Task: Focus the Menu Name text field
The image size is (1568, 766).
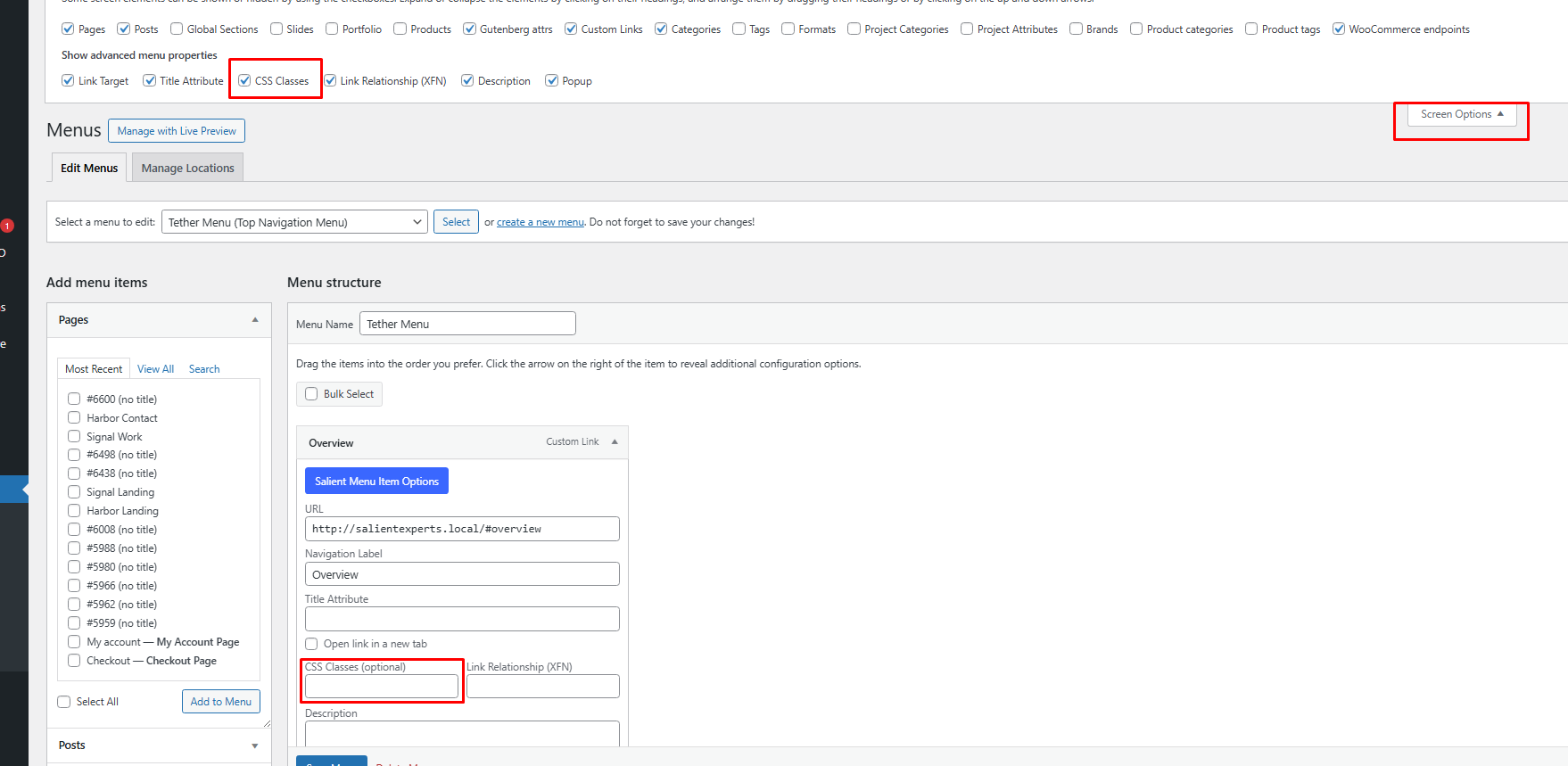Action: 467,324
